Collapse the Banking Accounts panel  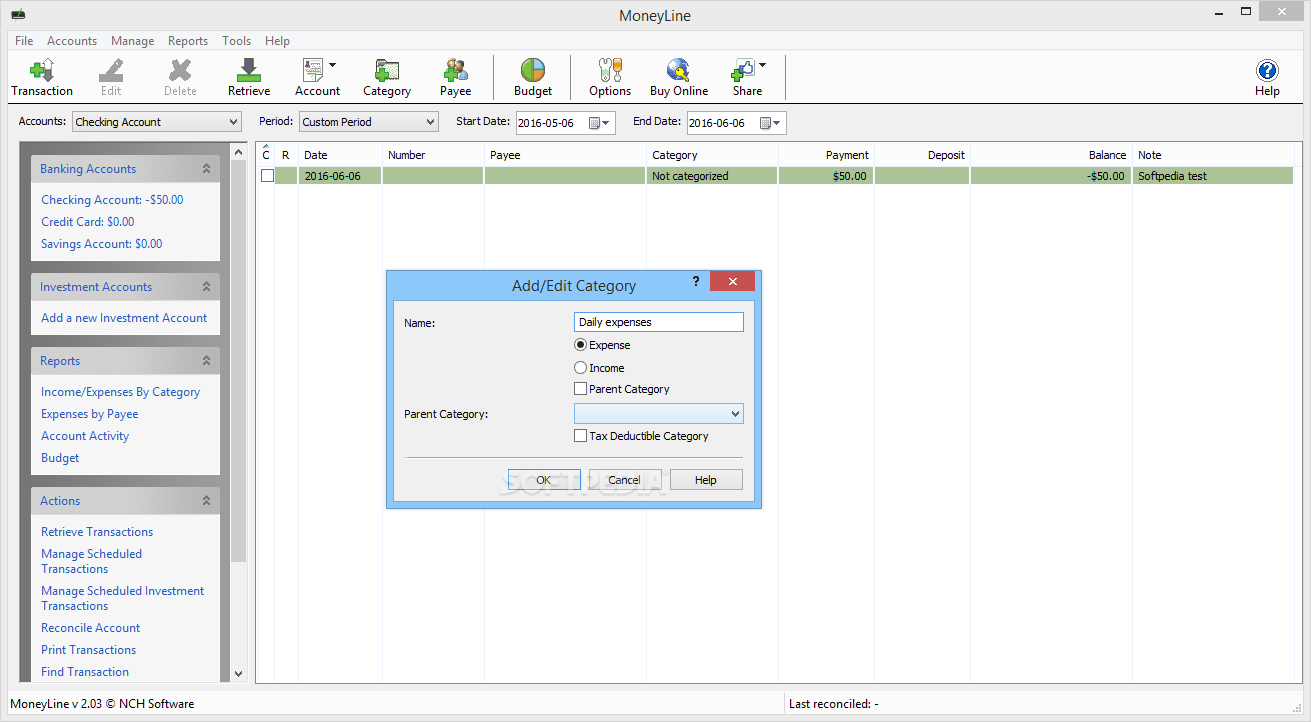tap(207, 169)
